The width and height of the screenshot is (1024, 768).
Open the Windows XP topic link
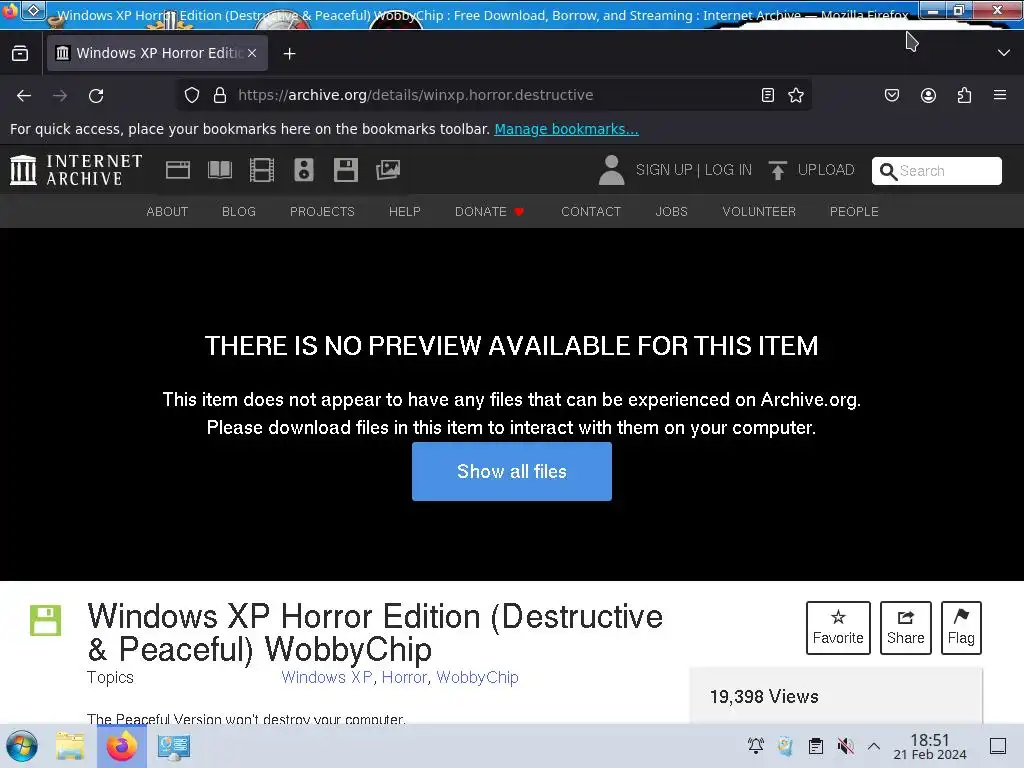pyautogui.click(x=327, y=677)
